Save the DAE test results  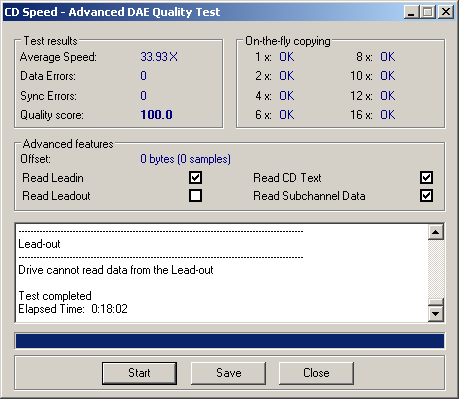[228, 373]
